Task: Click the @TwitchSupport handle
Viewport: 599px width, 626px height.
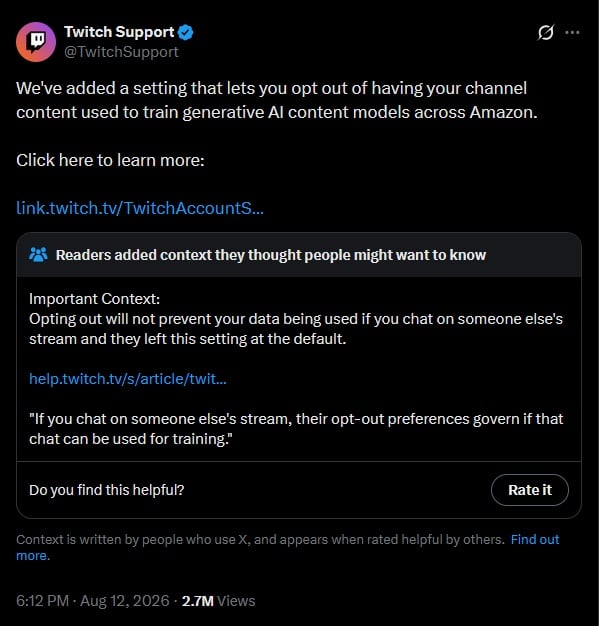Action: pos(121,52)
